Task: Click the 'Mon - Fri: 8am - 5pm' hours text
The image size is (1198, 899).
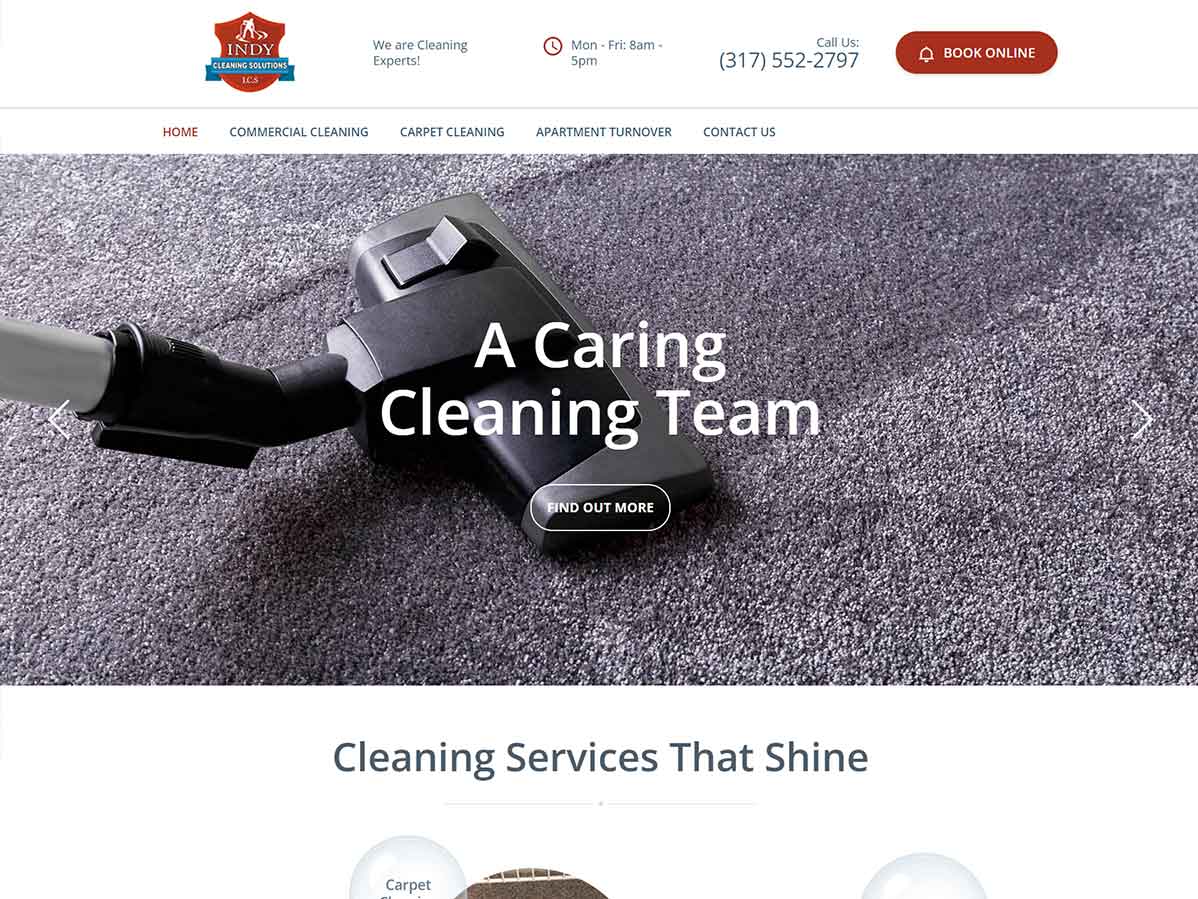Action: pyautogui.click(x=617, y=53)
